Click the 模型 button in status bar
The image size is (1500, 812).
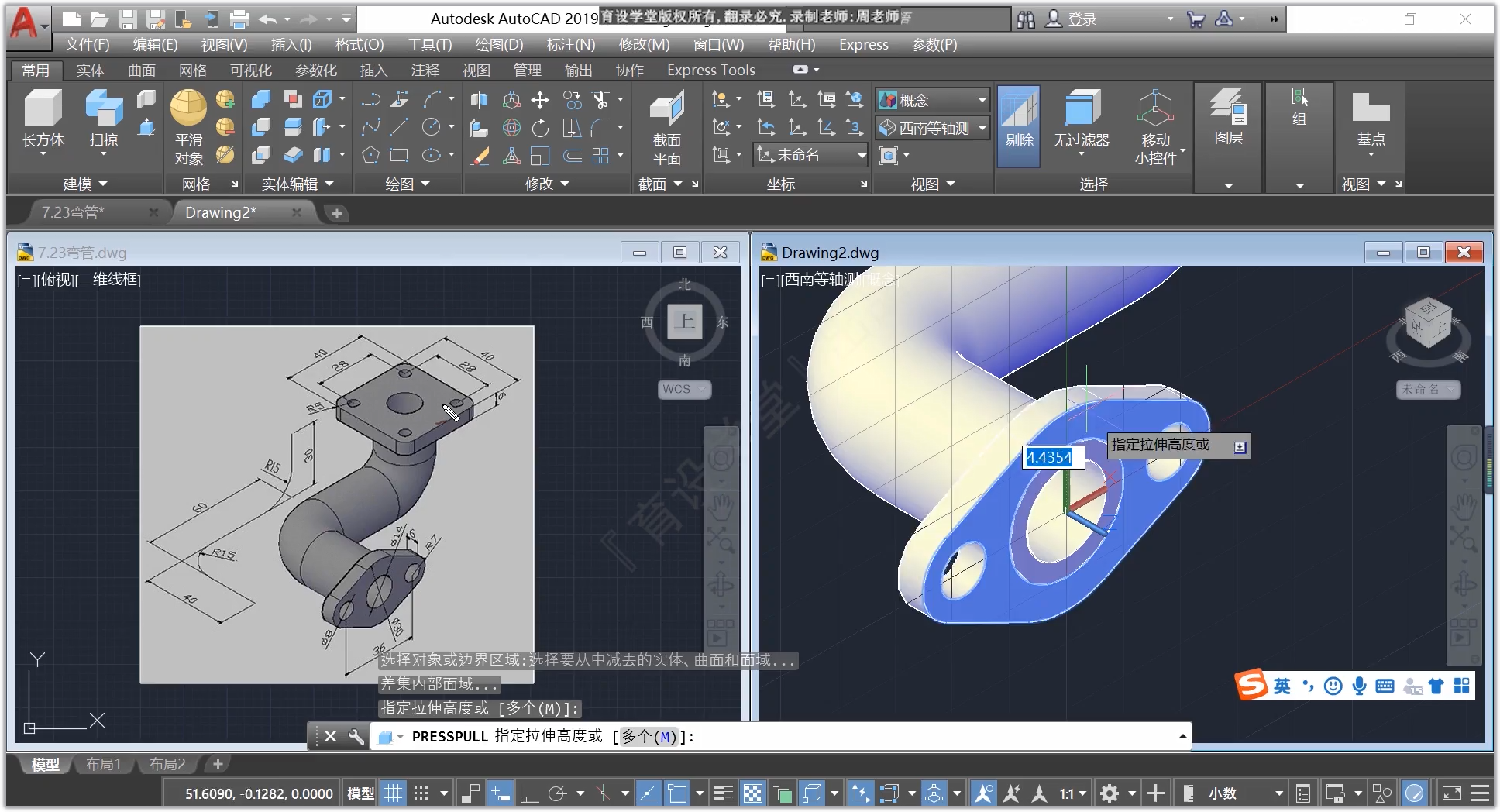tap(361, 793)
